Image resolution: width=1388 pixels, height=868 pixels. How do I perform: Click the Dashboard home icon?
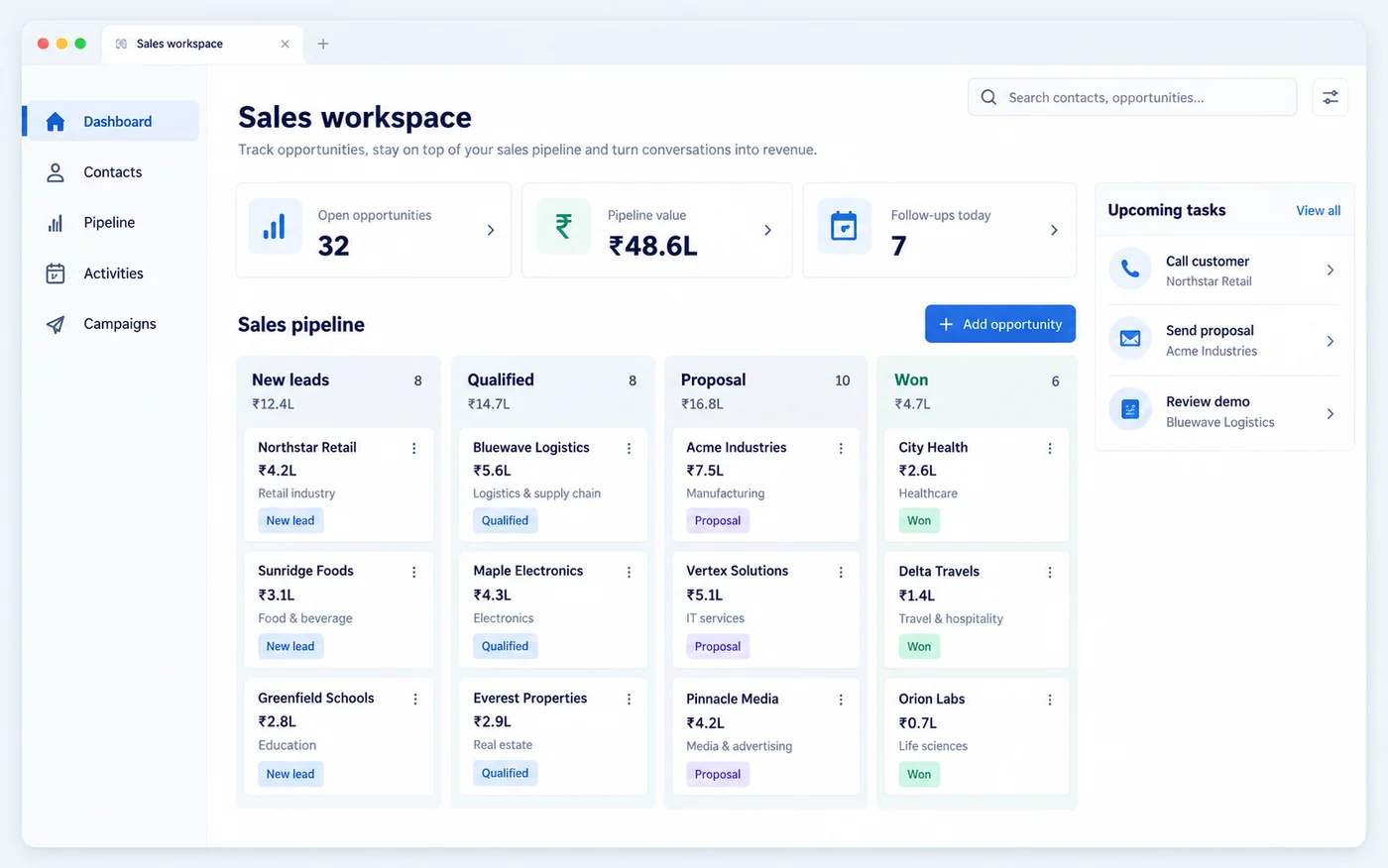(x=56, y=122)
